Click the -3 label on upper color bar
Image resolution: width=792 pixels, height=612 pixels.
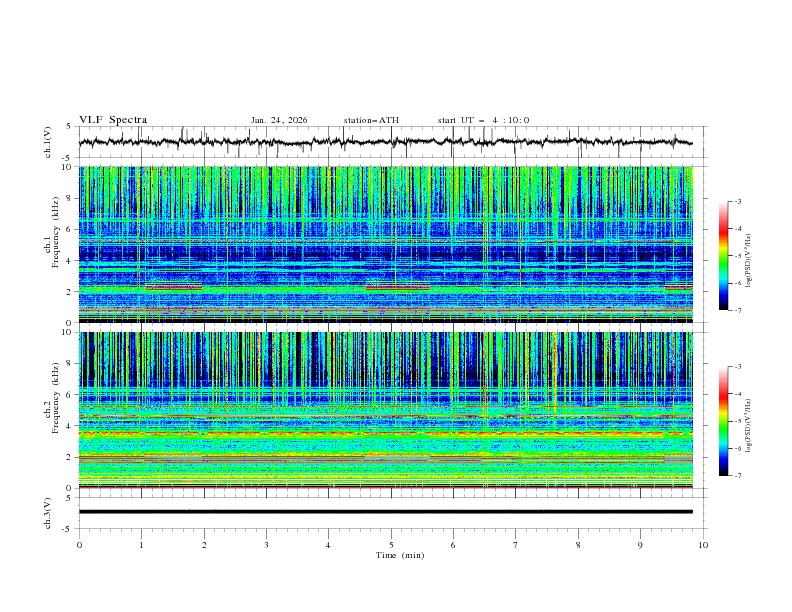pos(737,202)
